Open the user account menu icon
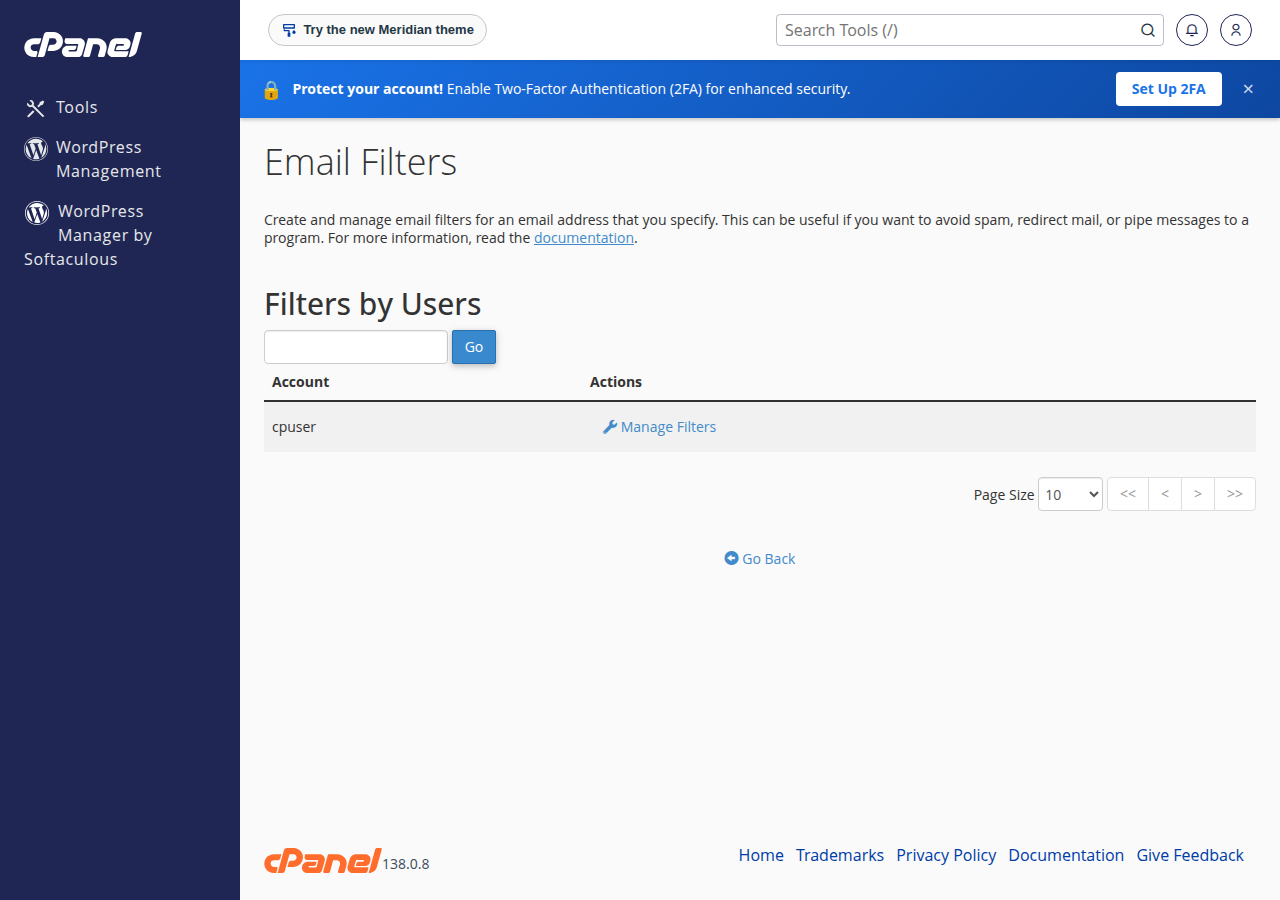 (x=1236, y=30)
